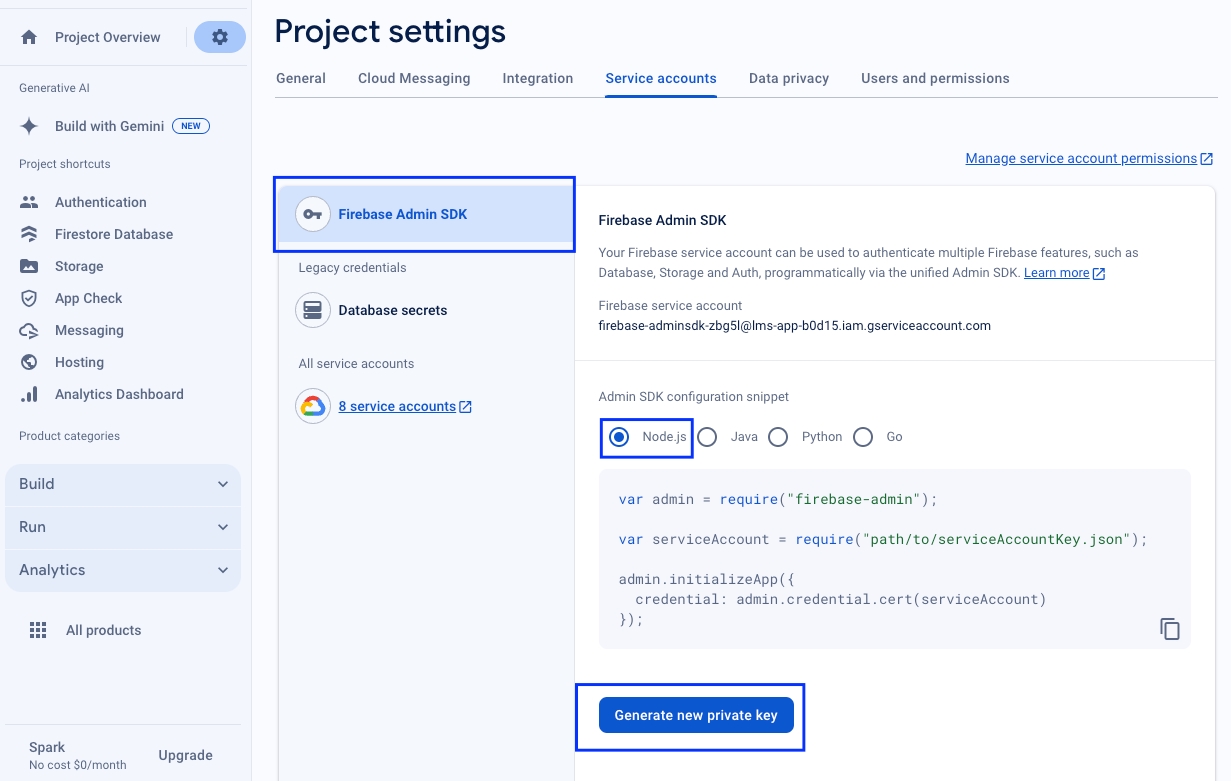Screen dimensions: 1231x781
Task: Switch to Users and permissions tab
Action: (x=935, y=78)
